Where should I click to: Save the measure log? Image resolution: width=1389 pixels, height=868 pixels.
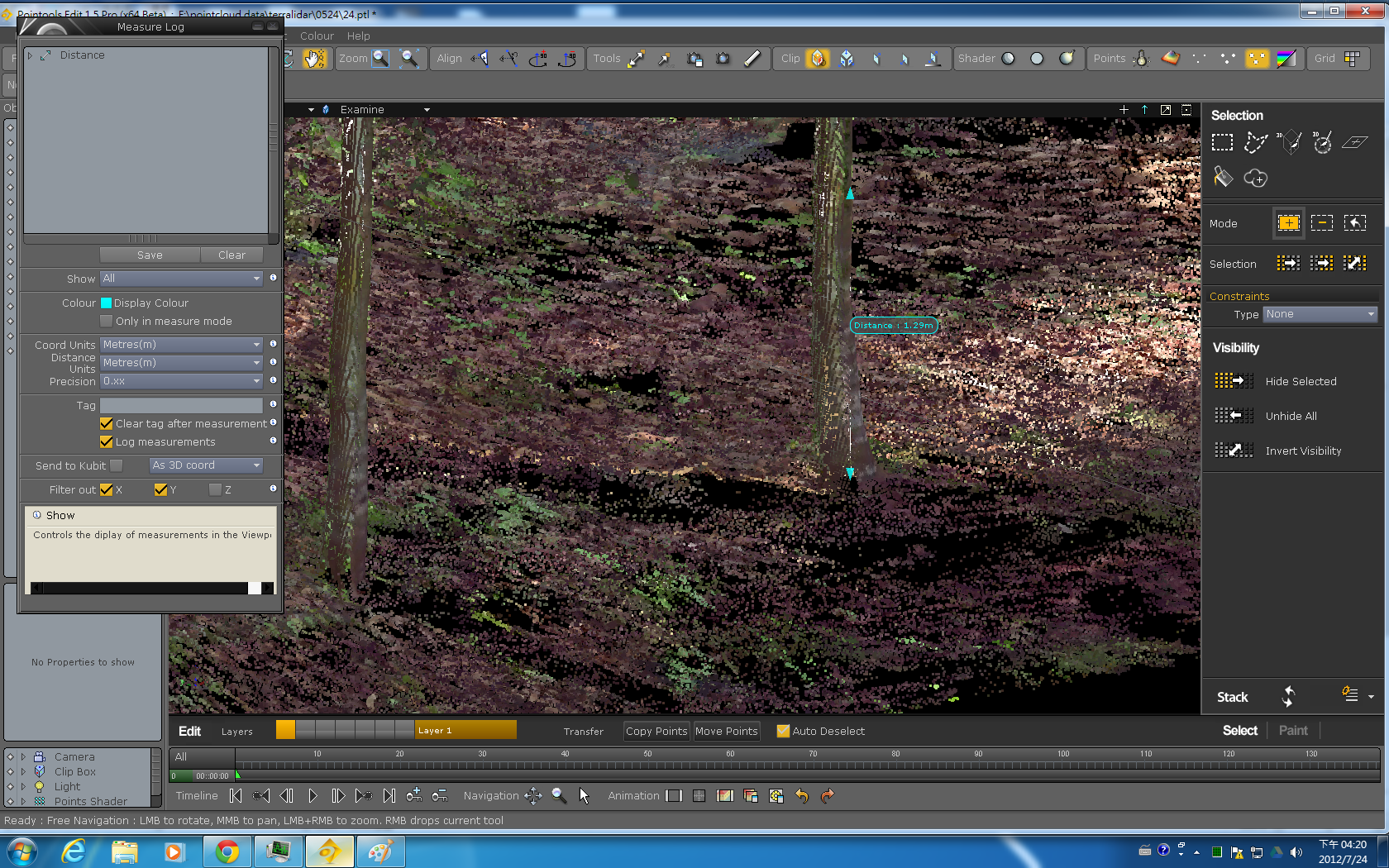pos(150,255)
